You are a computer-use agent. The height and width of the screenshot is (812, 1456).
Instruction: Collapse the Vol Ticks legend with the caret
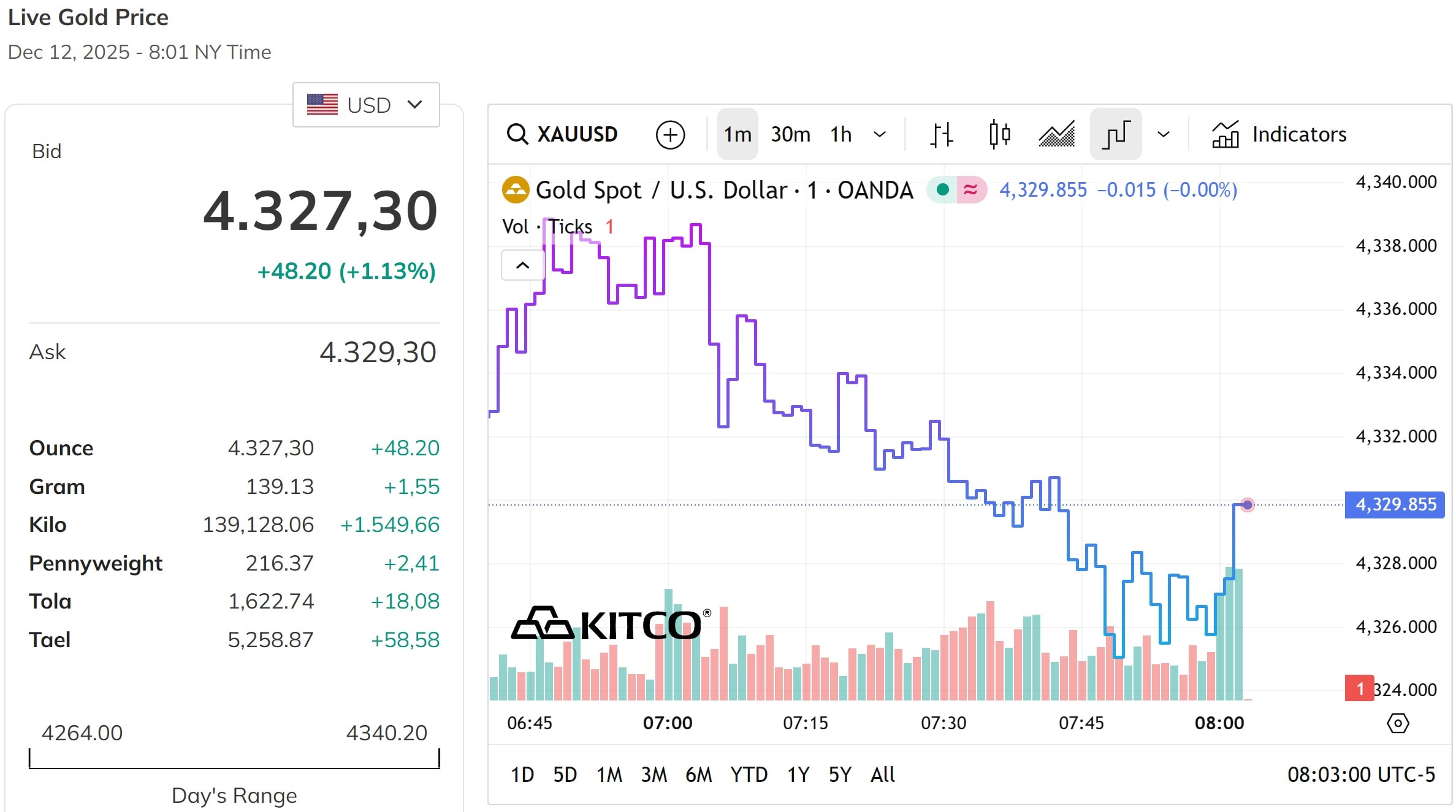coord(522,265)
